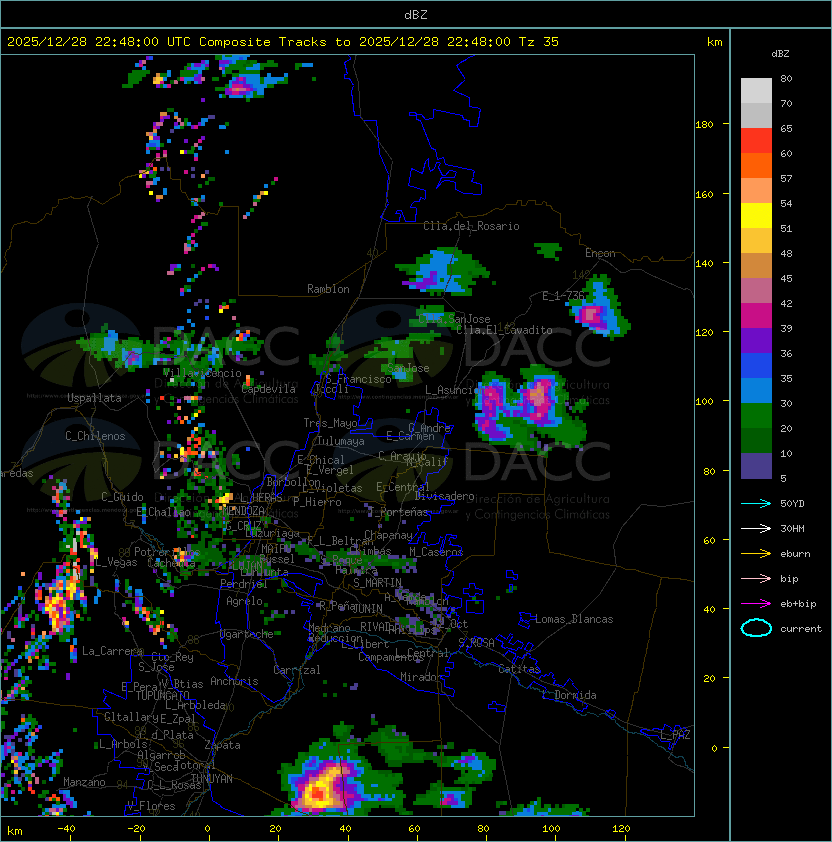832x842 pixels.
Task: Click the '80' dBZ scale value
Action: 786,78
